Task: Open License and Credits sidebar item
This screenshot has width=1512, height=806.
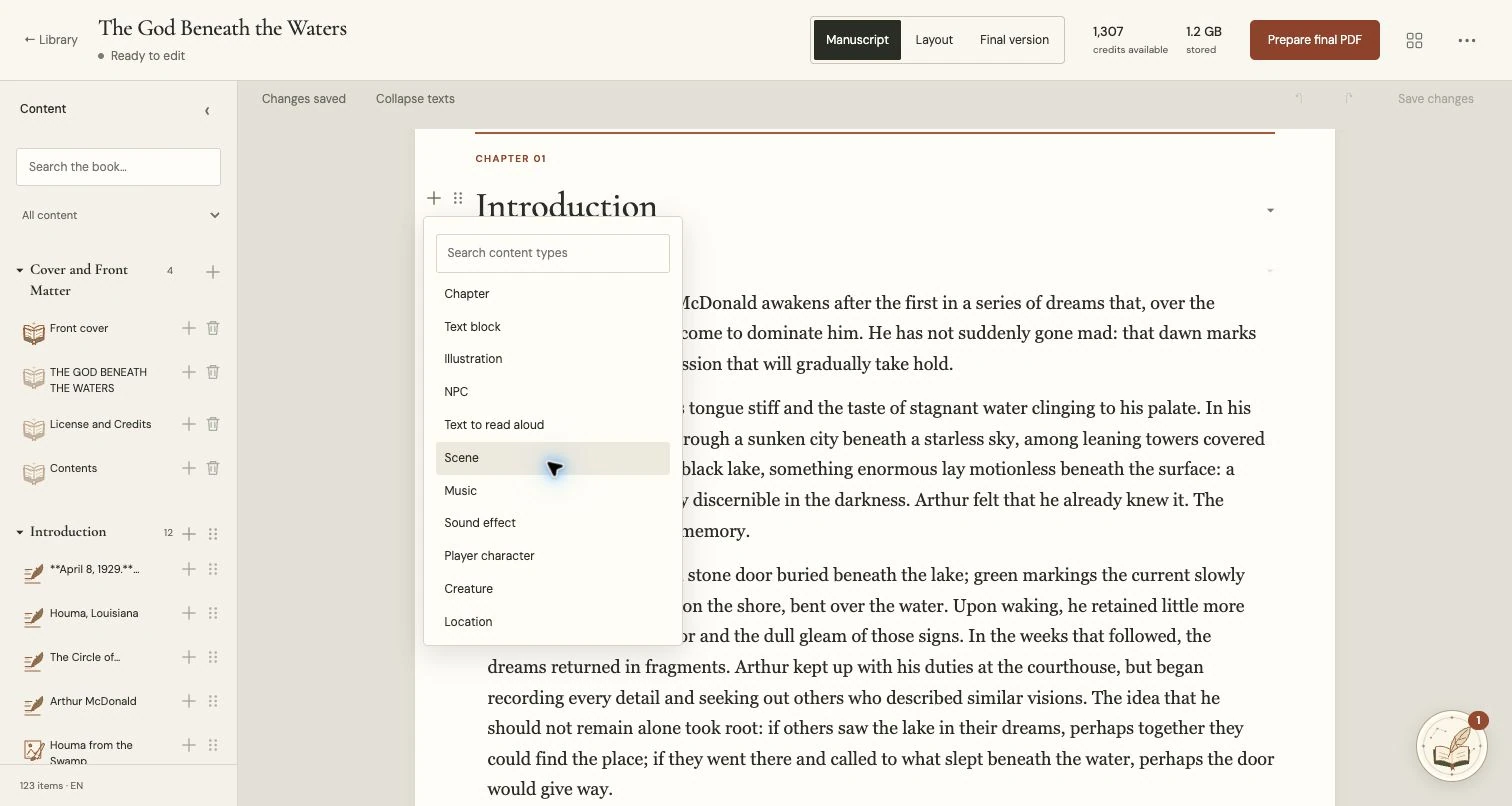Action: [100, 424]
